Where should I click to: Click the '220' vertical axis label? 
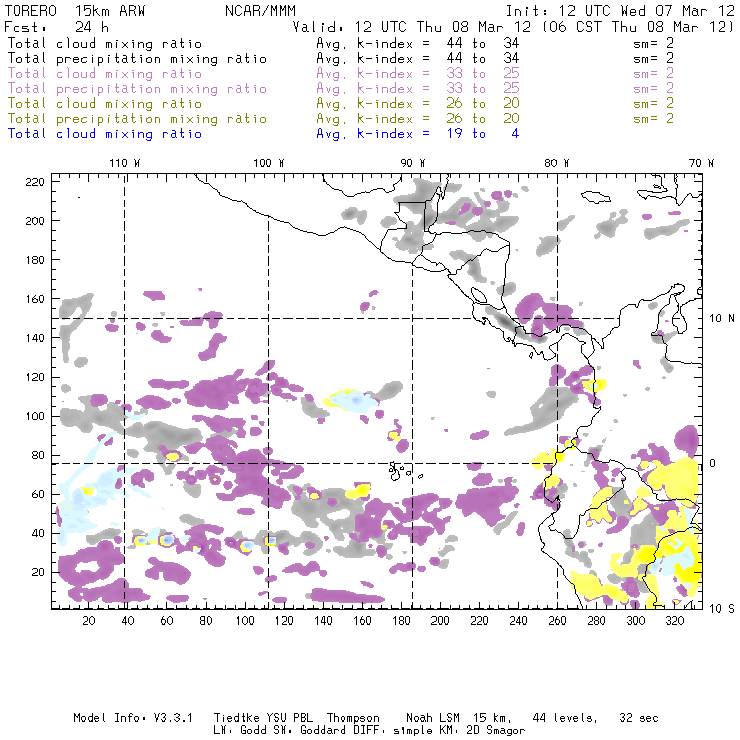point(35,182)
